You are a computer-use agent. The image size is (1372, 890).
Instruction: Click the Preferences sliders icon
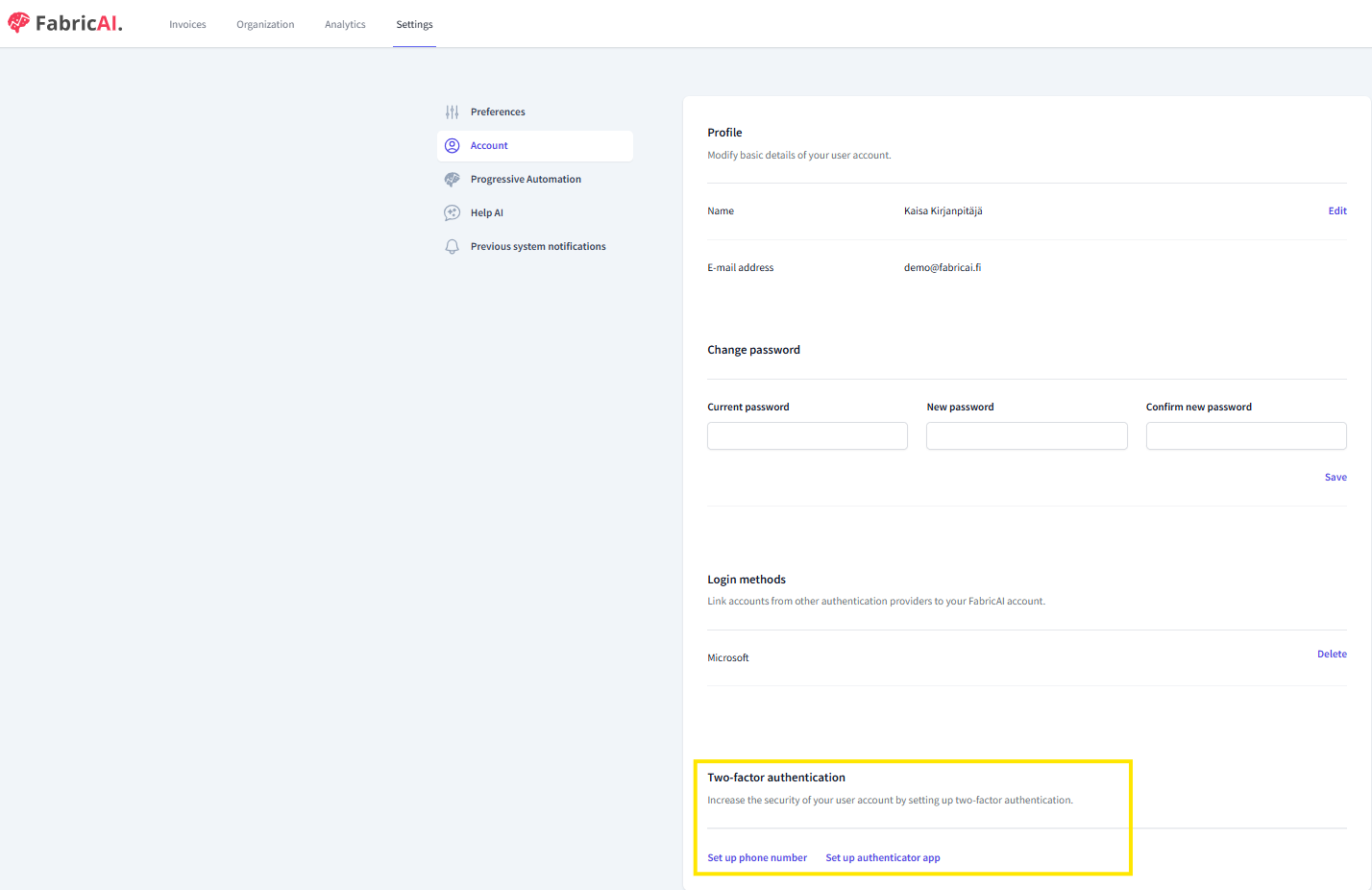tap(452, 112)
